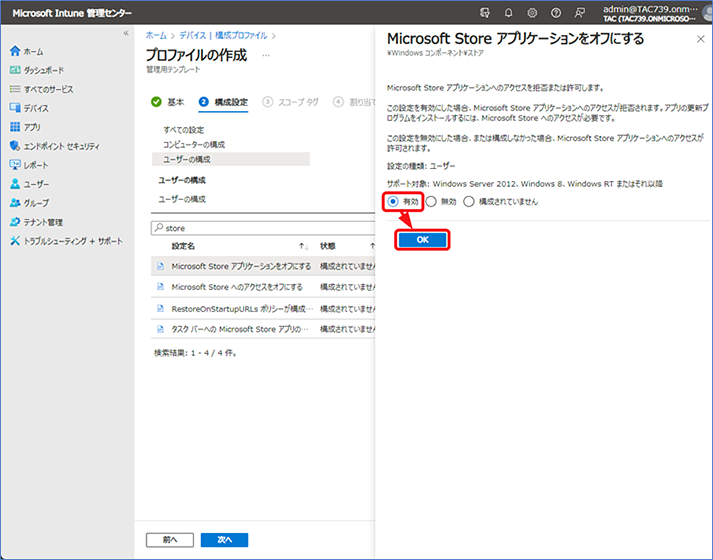Select the 無効 radio button

pos(431,201)
